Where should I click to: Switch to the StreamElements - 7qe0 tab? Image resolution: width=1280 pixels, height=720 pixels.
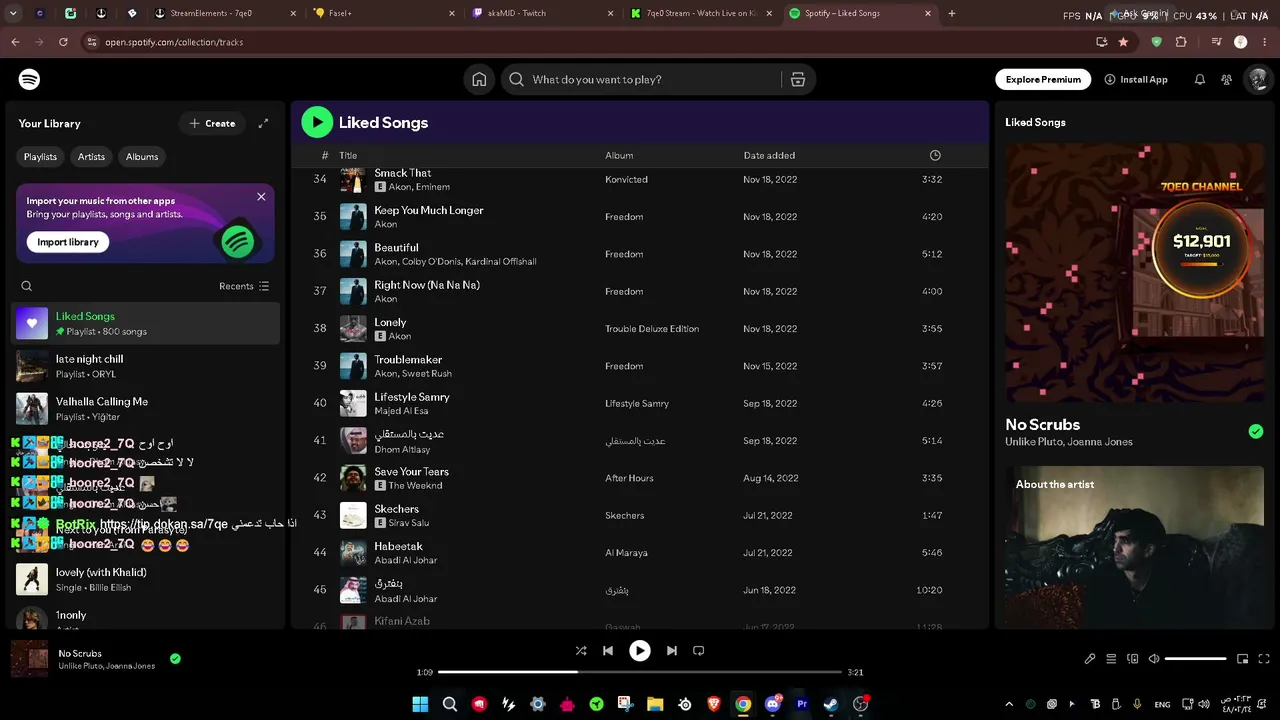click(x=226, y=13)
